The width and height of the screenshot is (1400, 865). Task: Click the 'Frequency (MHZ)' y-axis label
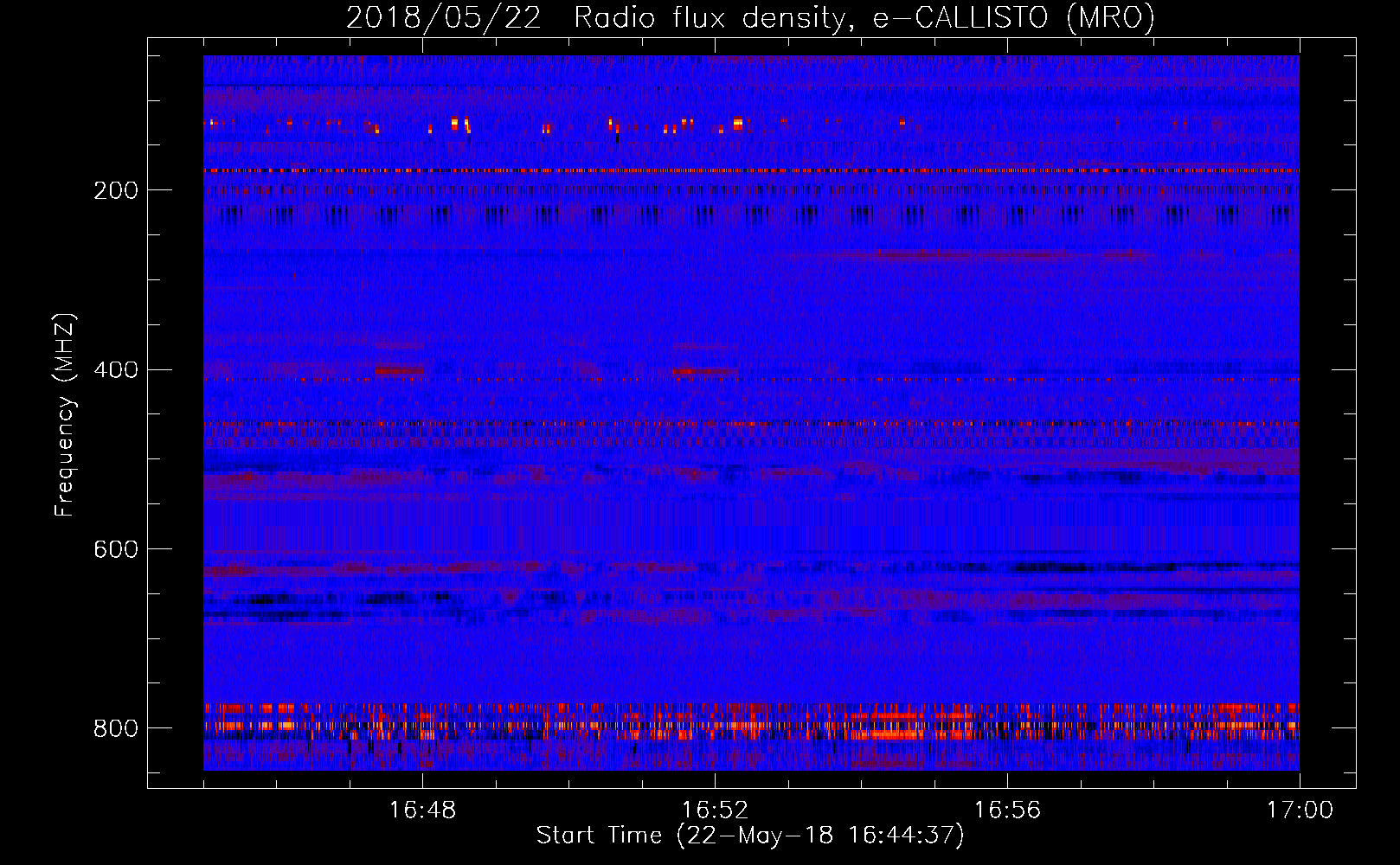[65, 415]
